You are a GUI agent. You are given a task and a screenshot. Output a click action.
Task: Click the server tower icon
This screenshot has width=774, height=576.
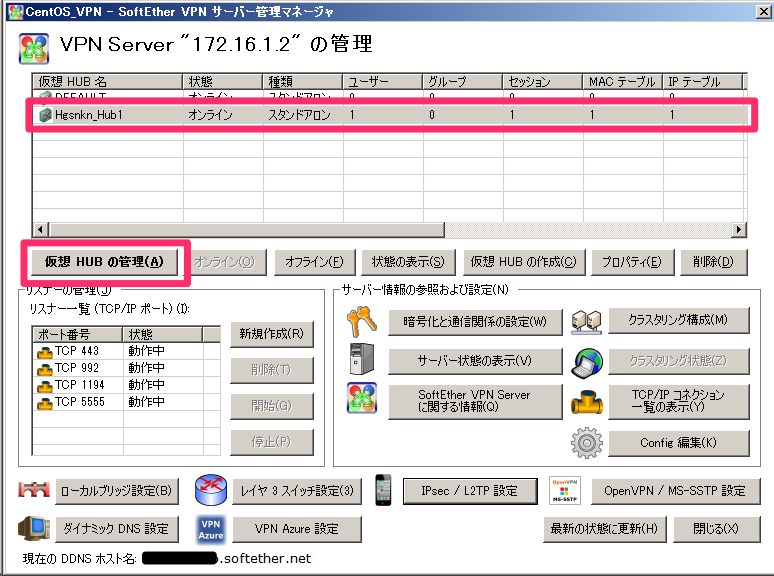coord(362,359)
